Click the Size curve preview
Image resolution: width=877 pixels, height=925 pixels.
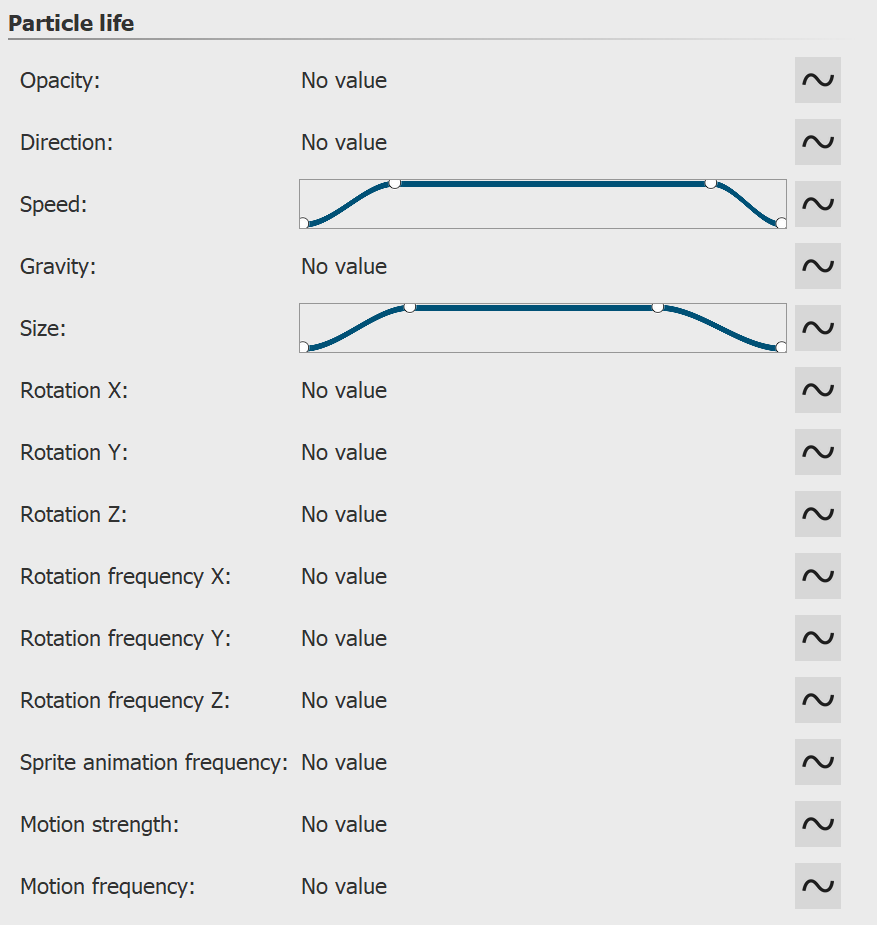[542, 327]
